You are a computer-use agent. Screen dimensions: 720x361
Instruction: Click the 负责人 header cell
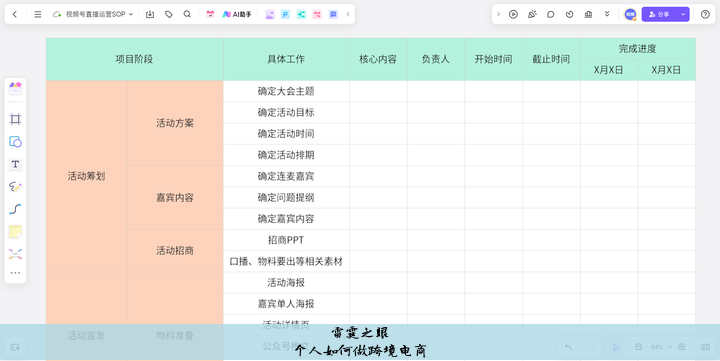pos(436,59)
